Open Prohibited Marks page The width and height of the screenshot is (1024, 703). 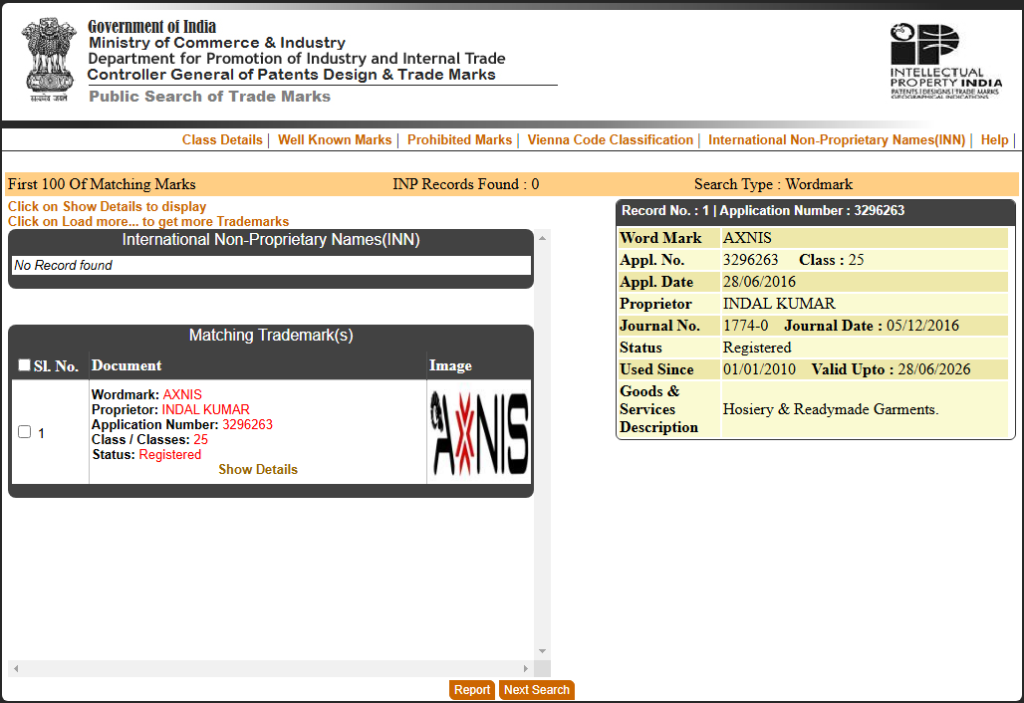(x=460, y=140)
